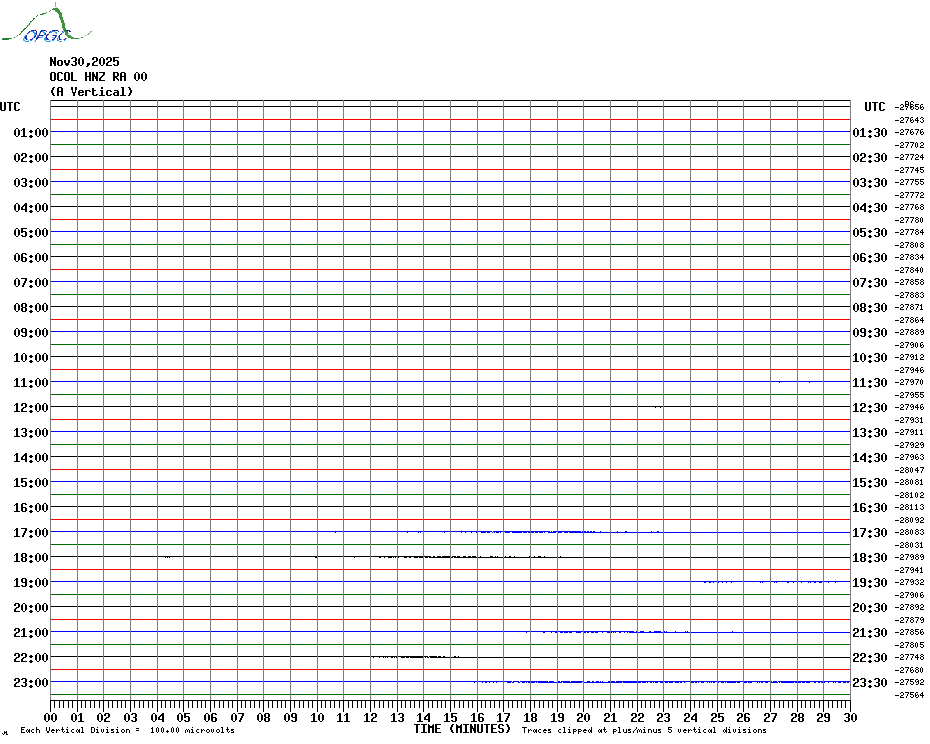Image resolution: width=930 pixels, height=744 pixels.
Task: Click the Nov30,2025 date heading
Action: pos(84,62)
